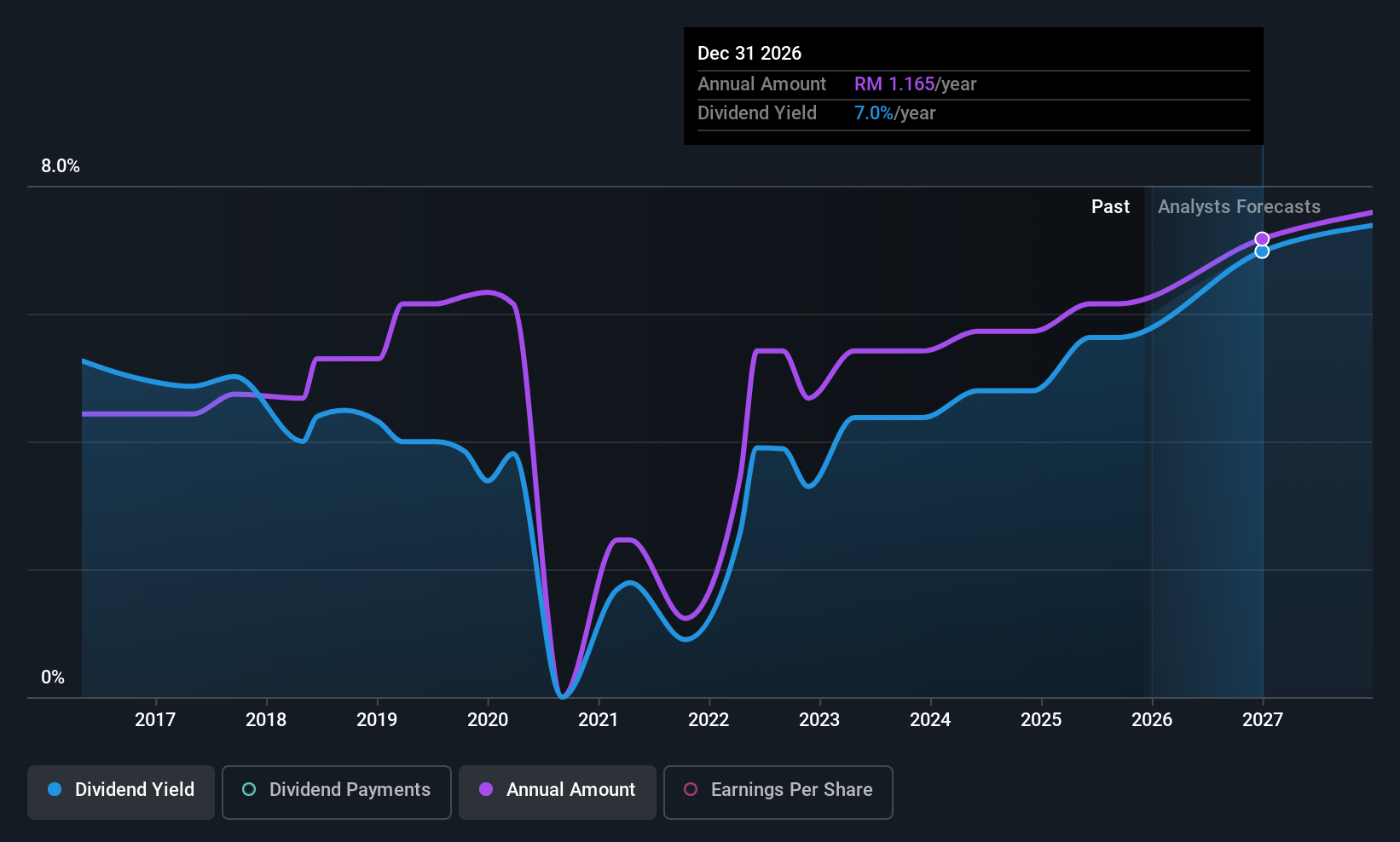Toggle the Dividend Yield legend button
Image resolution: width=1400 pixels, height=842 pixels.
point(121,793)
